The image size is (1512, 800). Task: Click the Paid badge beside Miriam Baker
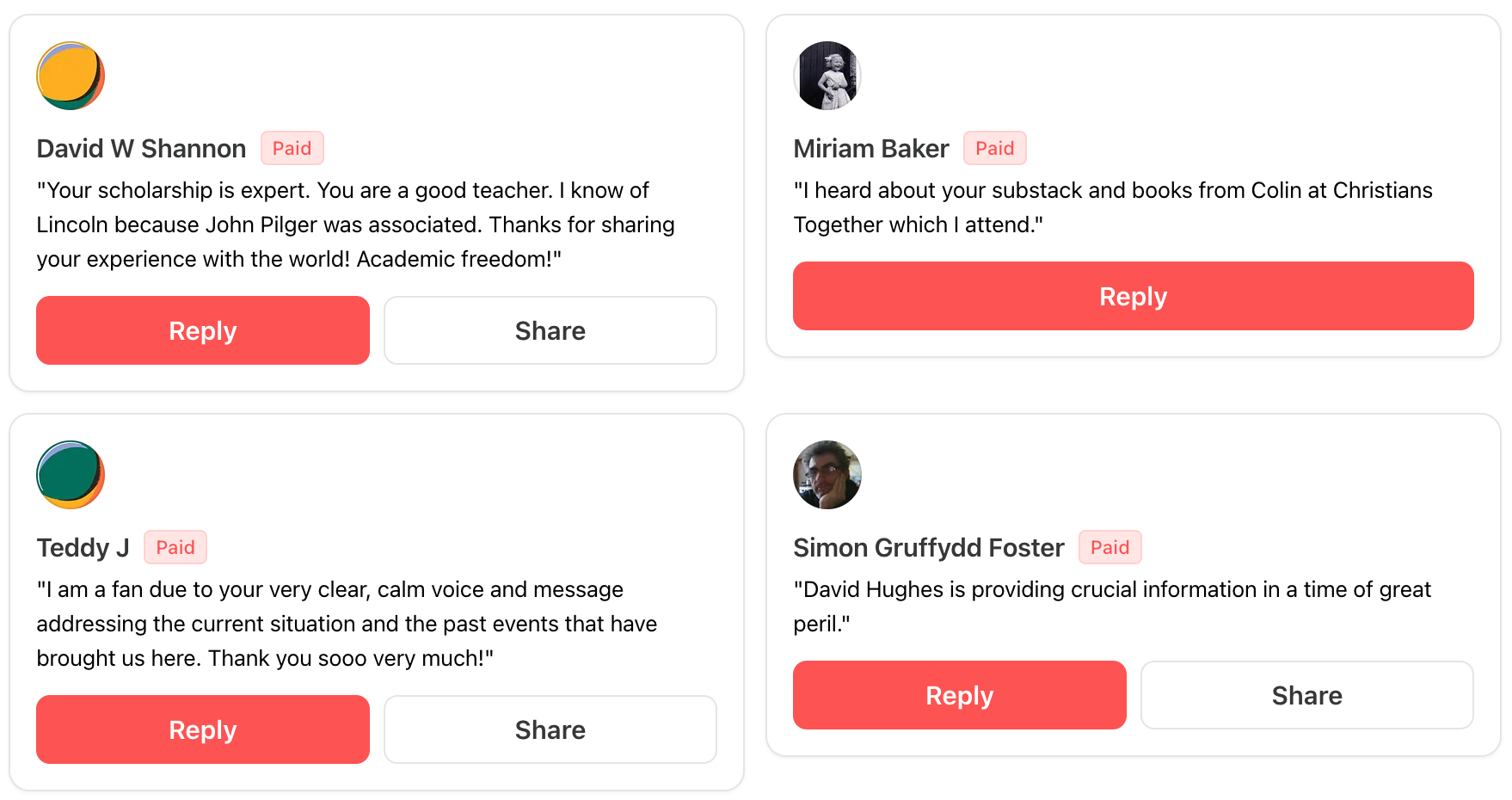[994, 149]
